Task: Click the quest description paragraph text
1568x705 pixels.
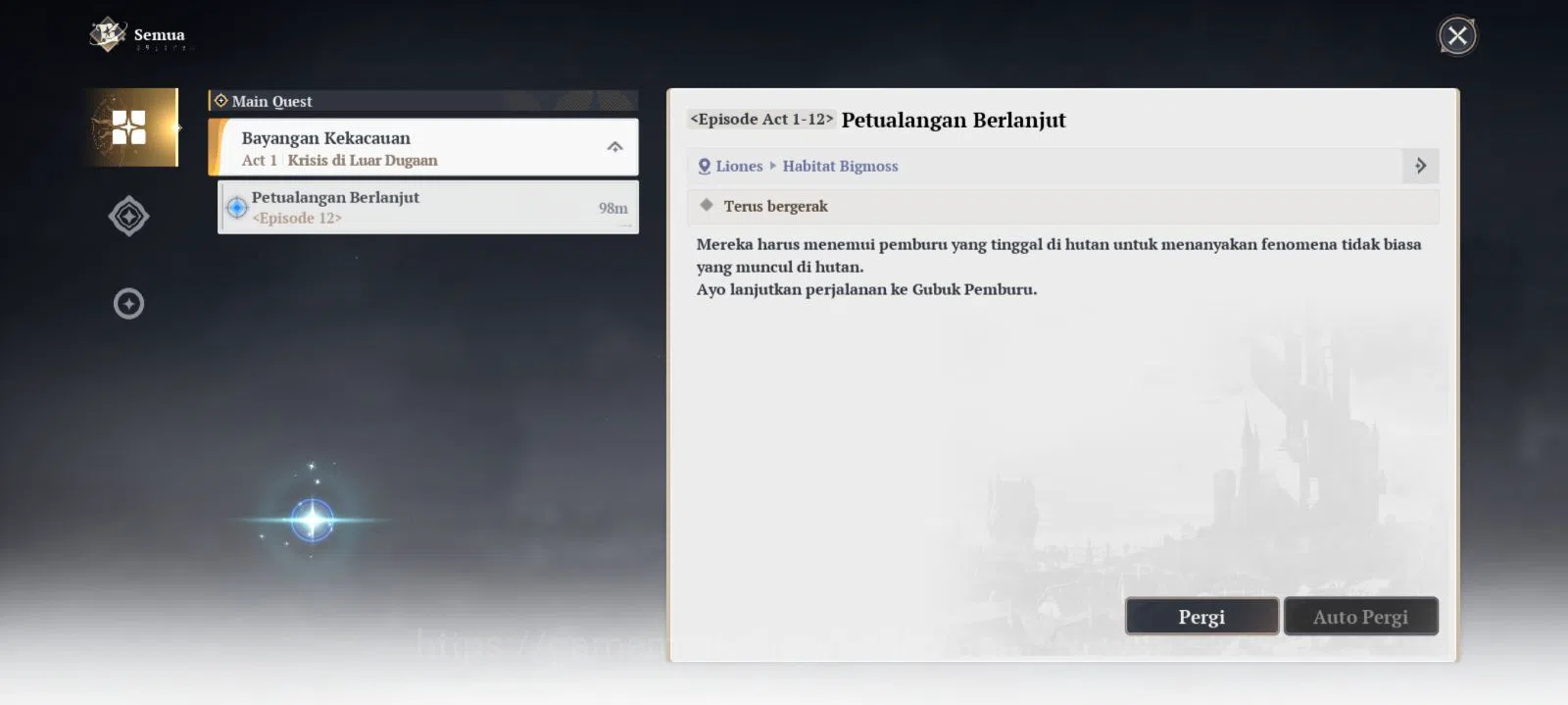Action: [x=1058, y=267]
